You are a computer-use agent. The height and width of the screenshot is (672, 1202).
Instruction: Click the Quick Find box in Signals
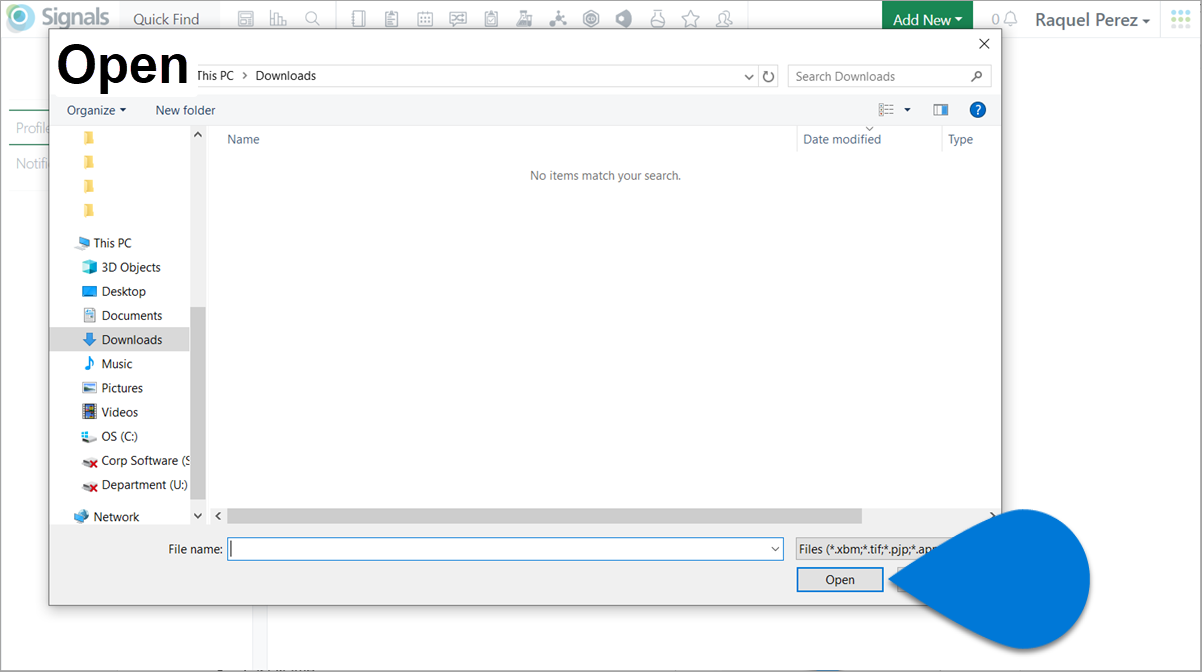click(x=166, y=19)
